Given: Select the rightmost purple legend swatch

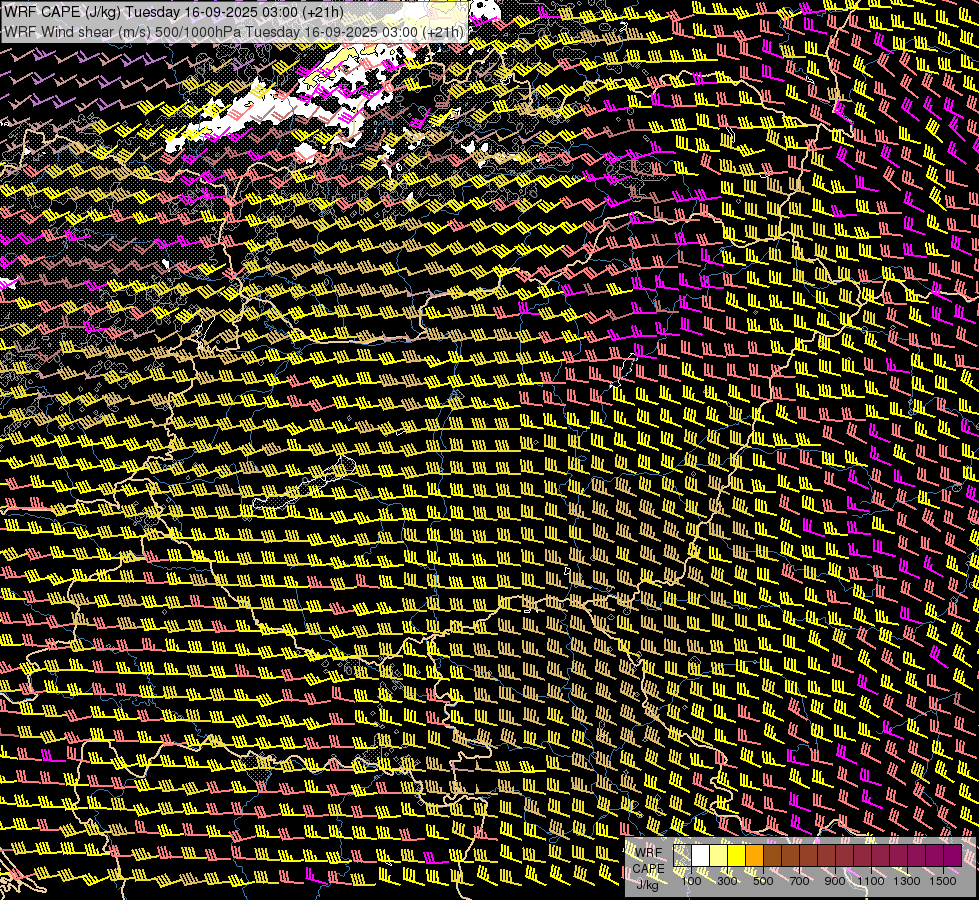Looking at the screenshot, I should (x=953, y=856).
